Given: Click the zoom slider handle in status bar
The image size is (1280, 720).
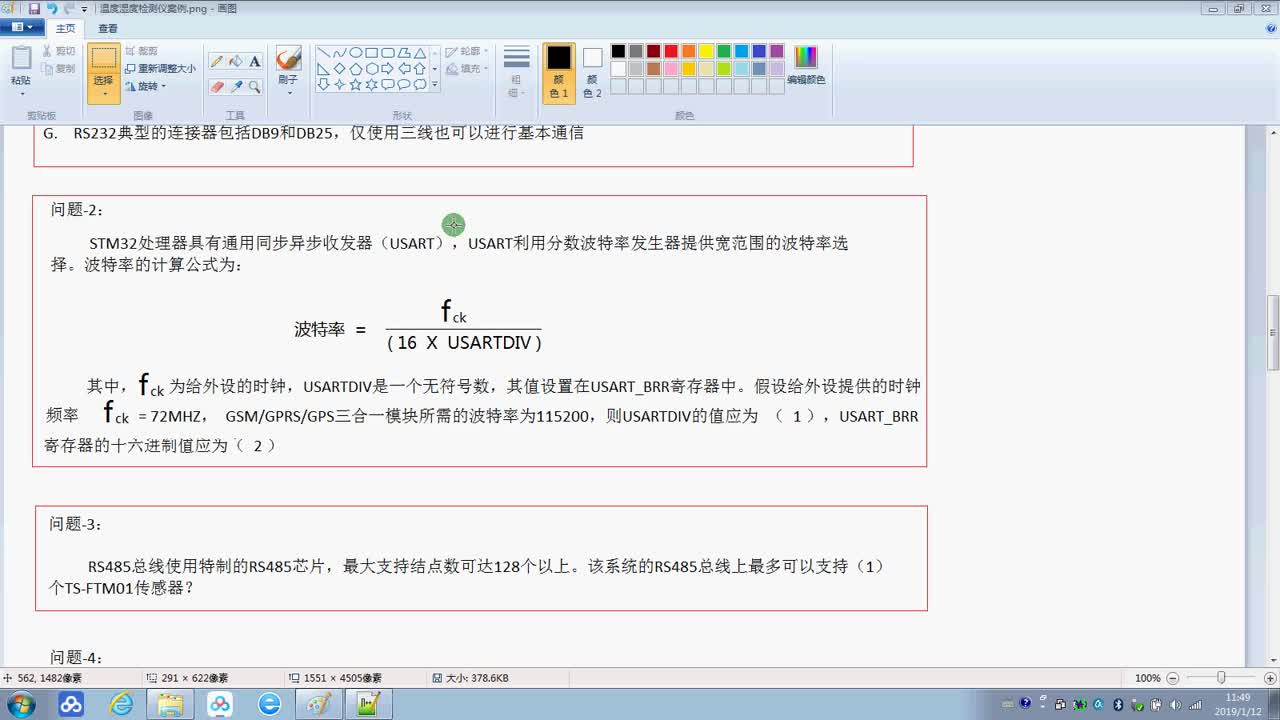Looking at the screenshot, I should pos(1220,678).
